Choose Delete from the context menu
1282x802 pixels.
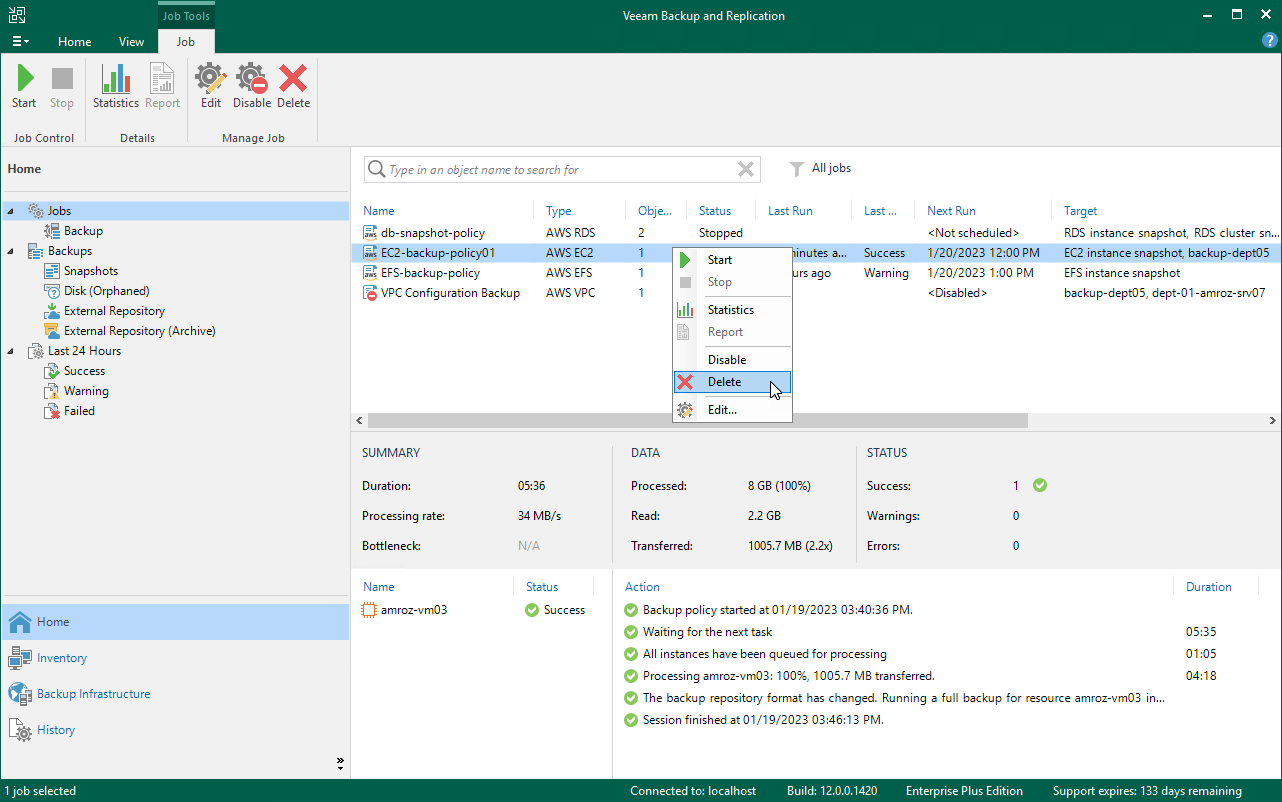coord(724,382)
